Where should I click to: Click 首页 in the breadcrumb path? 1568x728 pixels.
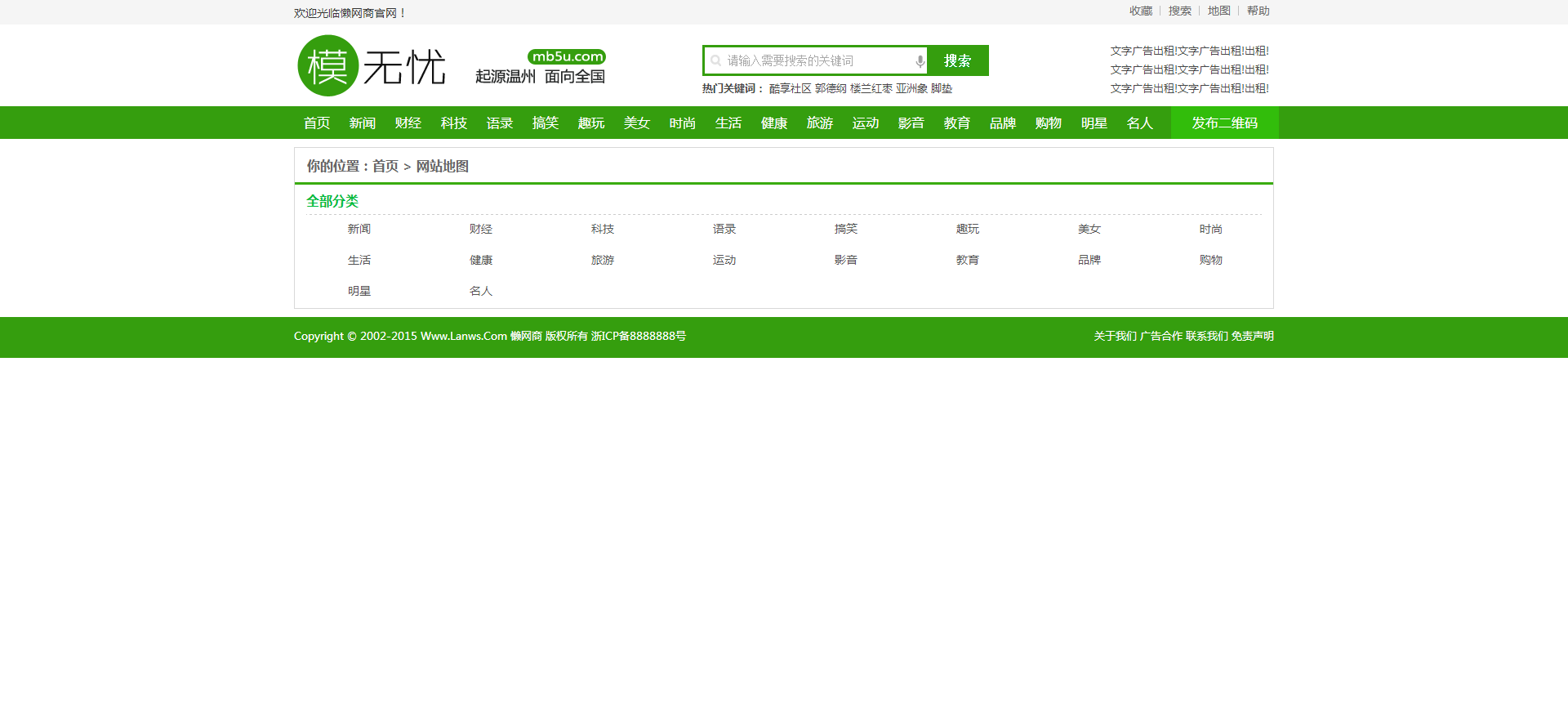(x=385, y=167)
